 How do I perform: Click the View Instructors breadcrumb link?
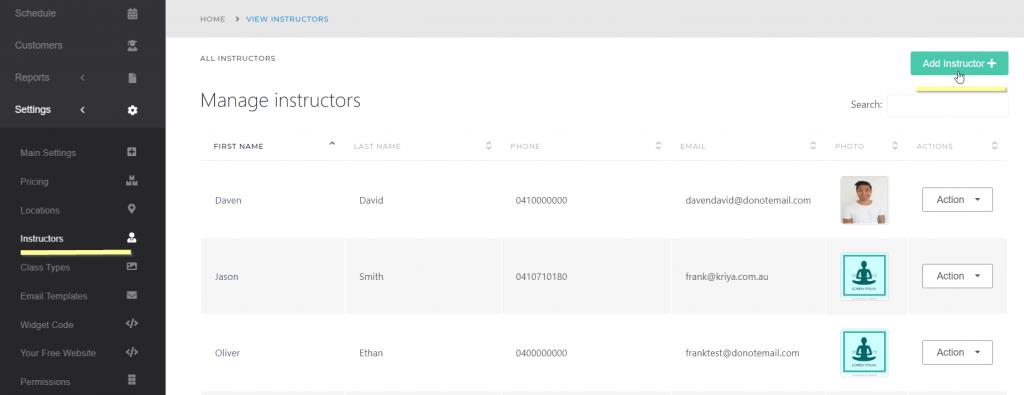pos(287,19)
